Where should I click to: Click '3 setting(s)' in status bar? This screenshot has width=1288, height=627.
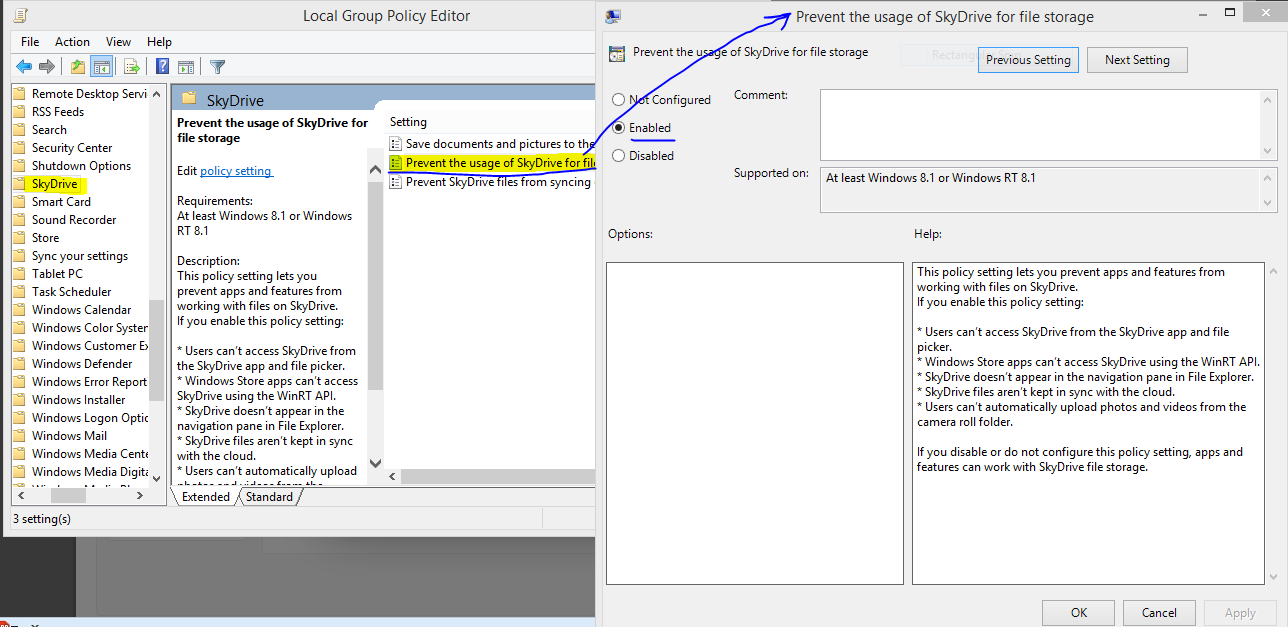coord(41,519)
